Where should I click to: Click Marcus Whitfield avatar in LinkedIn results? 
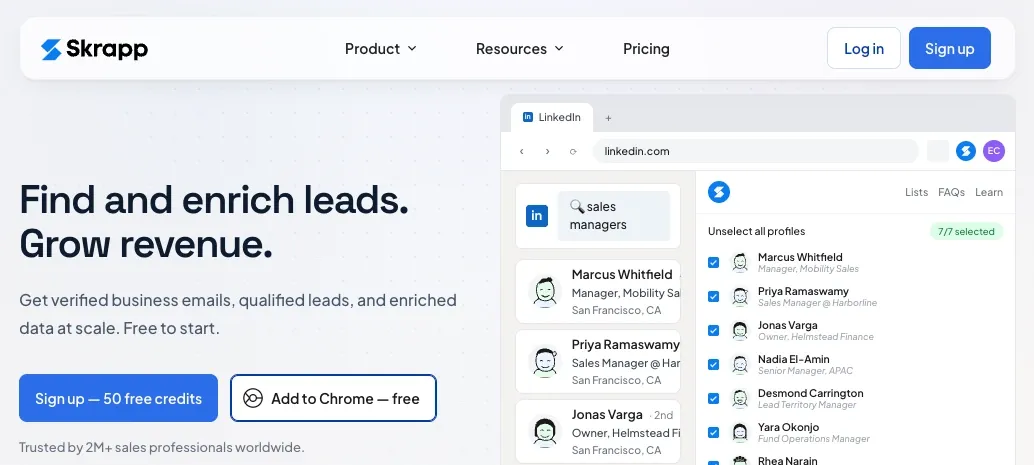pyautogui.click(x=545, y=292)
